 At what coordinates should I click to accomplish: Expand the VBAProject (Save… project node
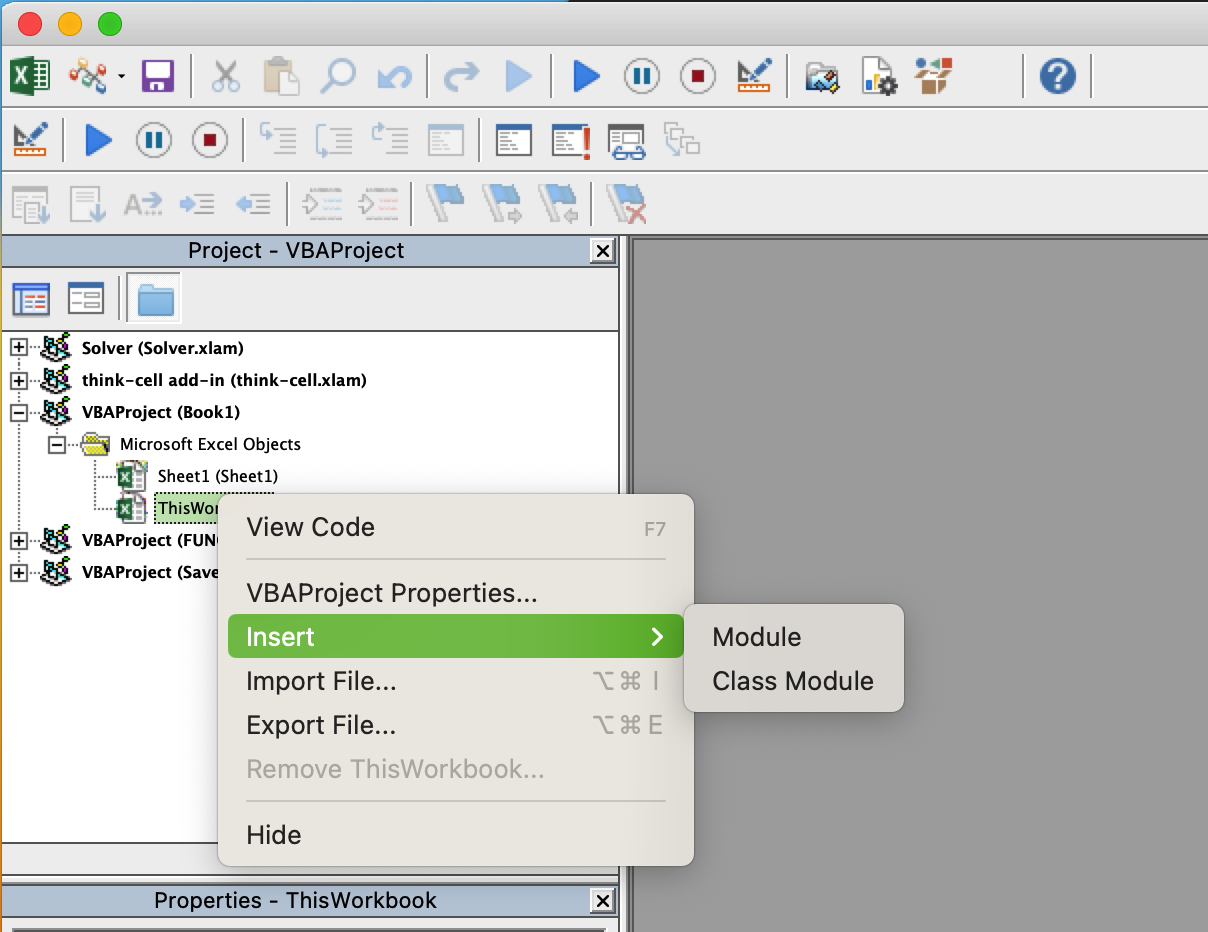click(18, 572)
